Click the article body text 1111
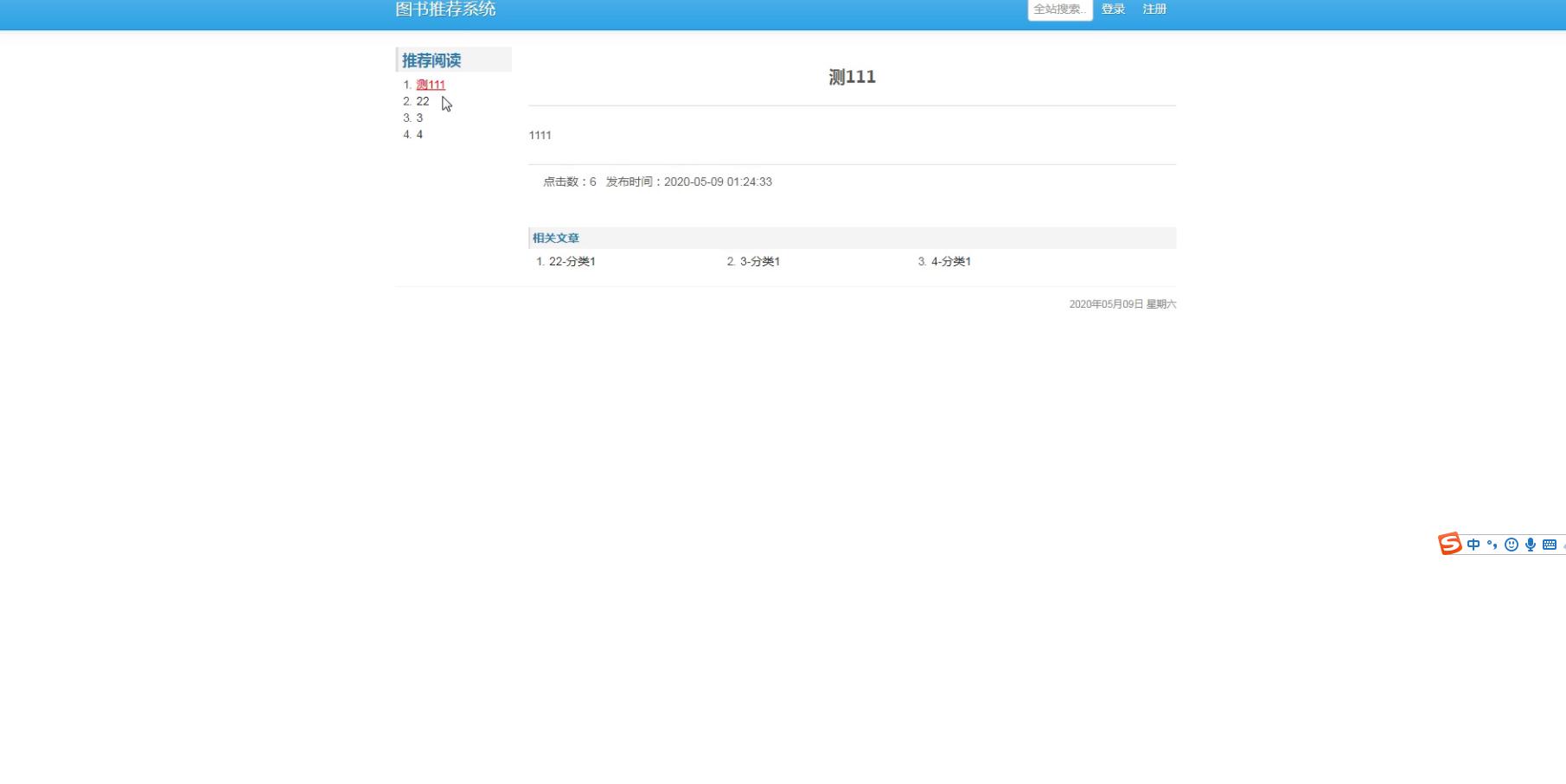Viewport: 1566px width, 784px height. pyautogui.click(x=540, y=135)
